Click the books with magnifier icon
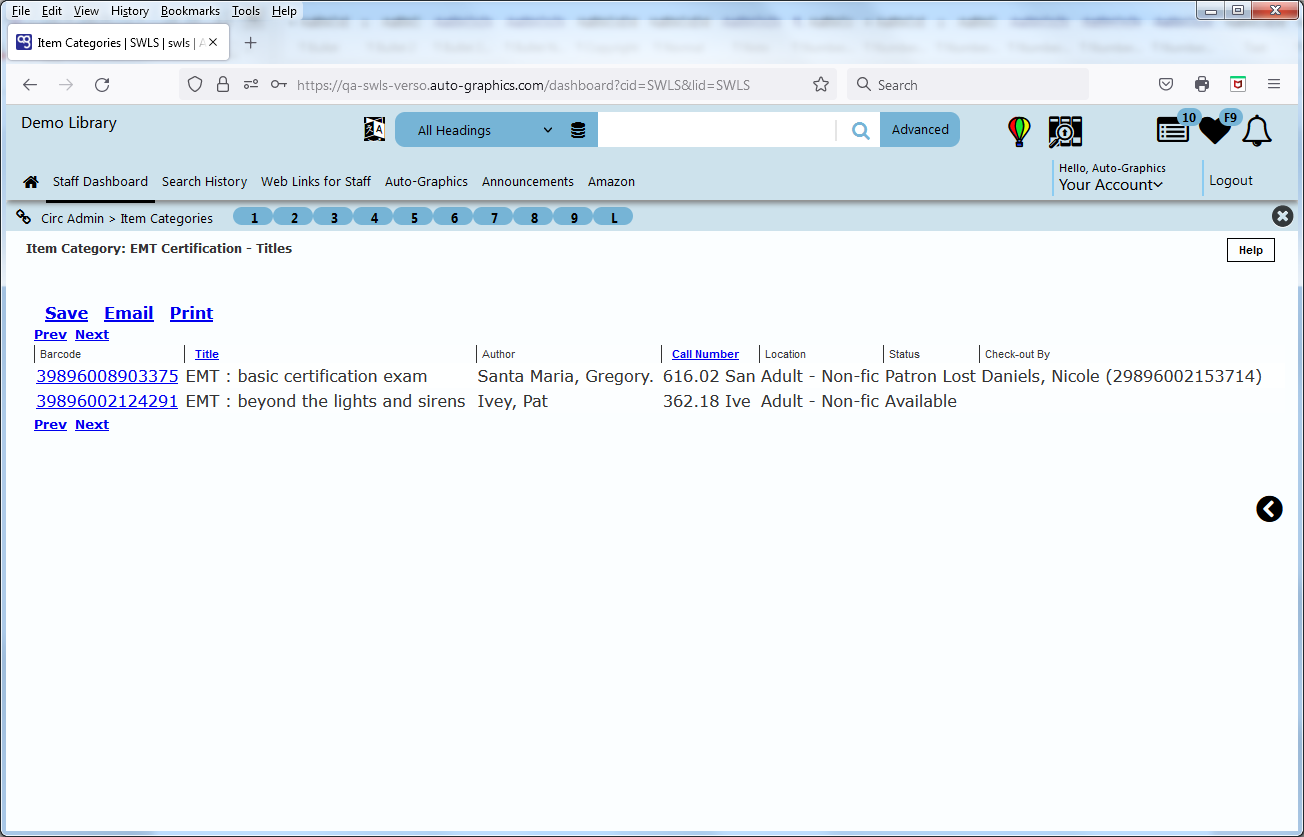 pyautogui.click(x=1065, y=131)
